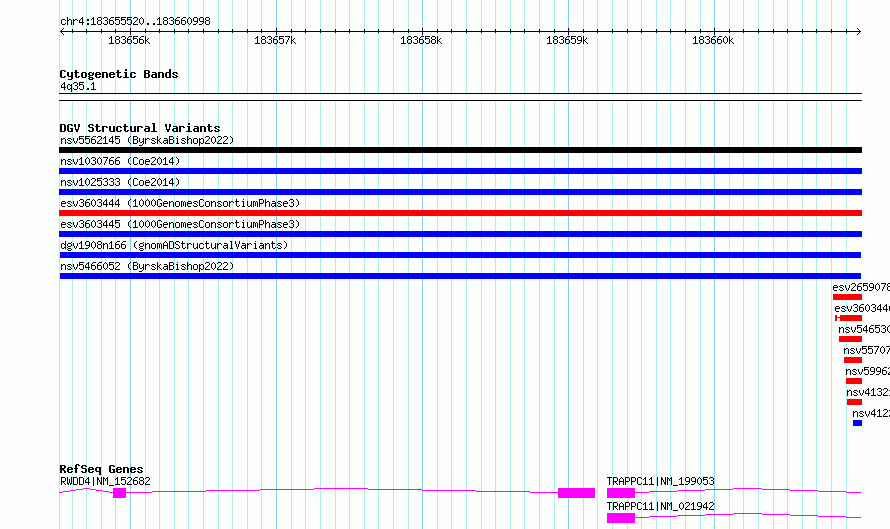This screenshot has height=529, width=890.
Task: Open the nsv1025333 (Coe2014) label
Action: (x=120, y=182)
